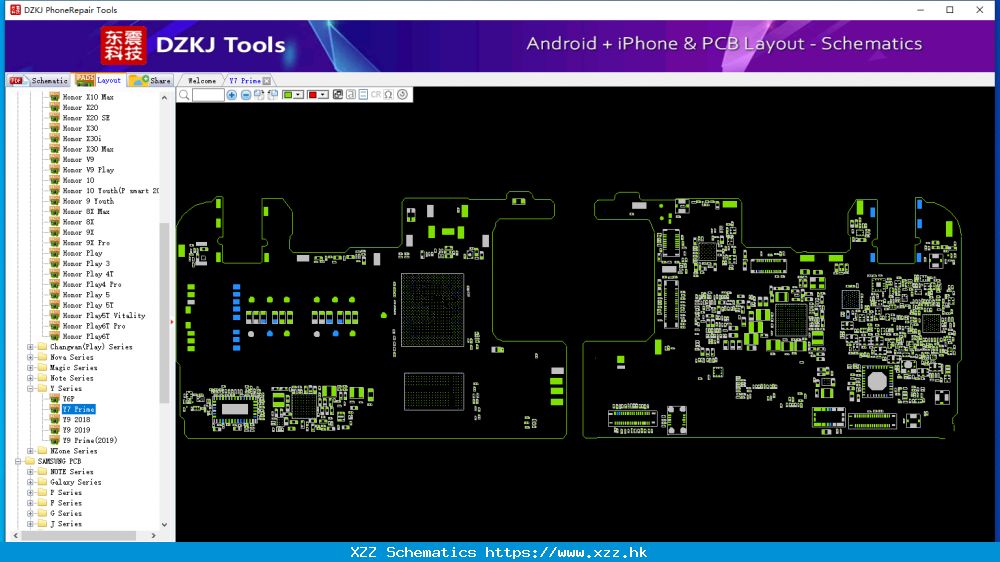Select Y9 2019 in the tree

click(x=76, y=430)
